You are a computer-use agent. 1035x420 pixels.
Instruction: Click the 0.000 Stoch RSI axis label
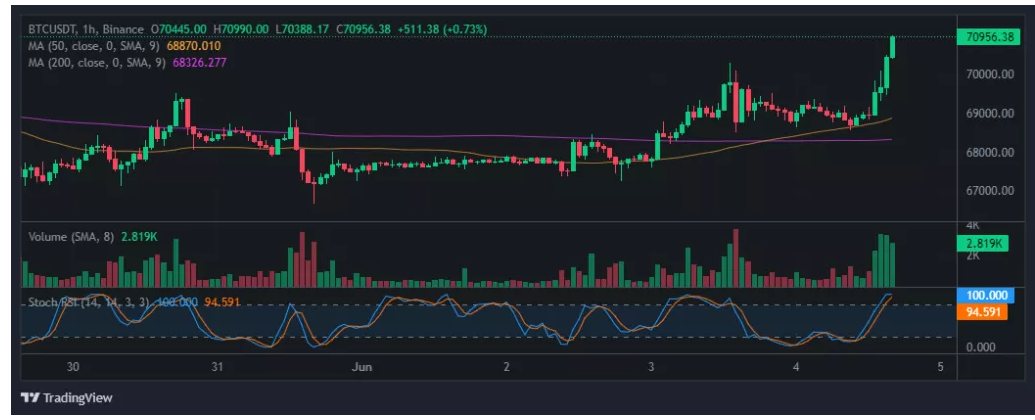coord(981,348)
